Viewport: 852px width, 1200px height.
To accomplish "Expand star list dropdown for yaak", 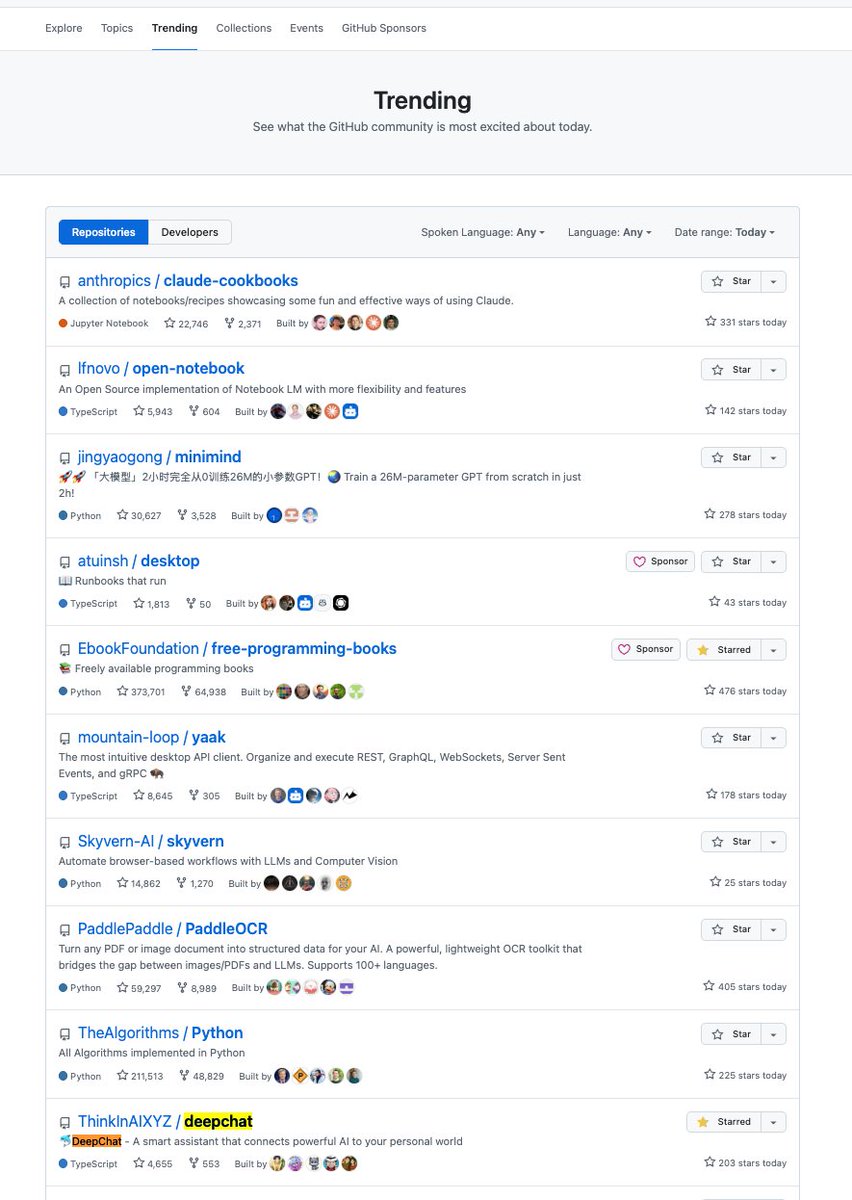I will pos(774,737).
